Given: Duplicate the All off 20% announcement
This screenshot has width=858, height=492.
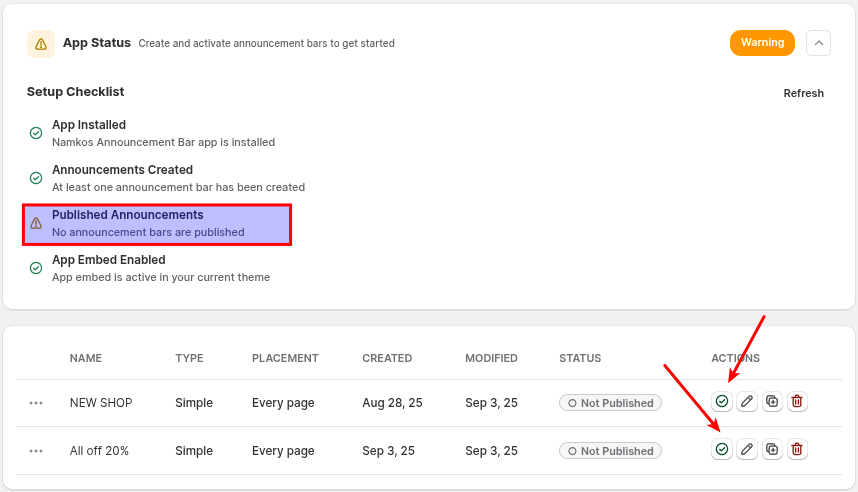Looking at the screenshot, I should (772, 450).
